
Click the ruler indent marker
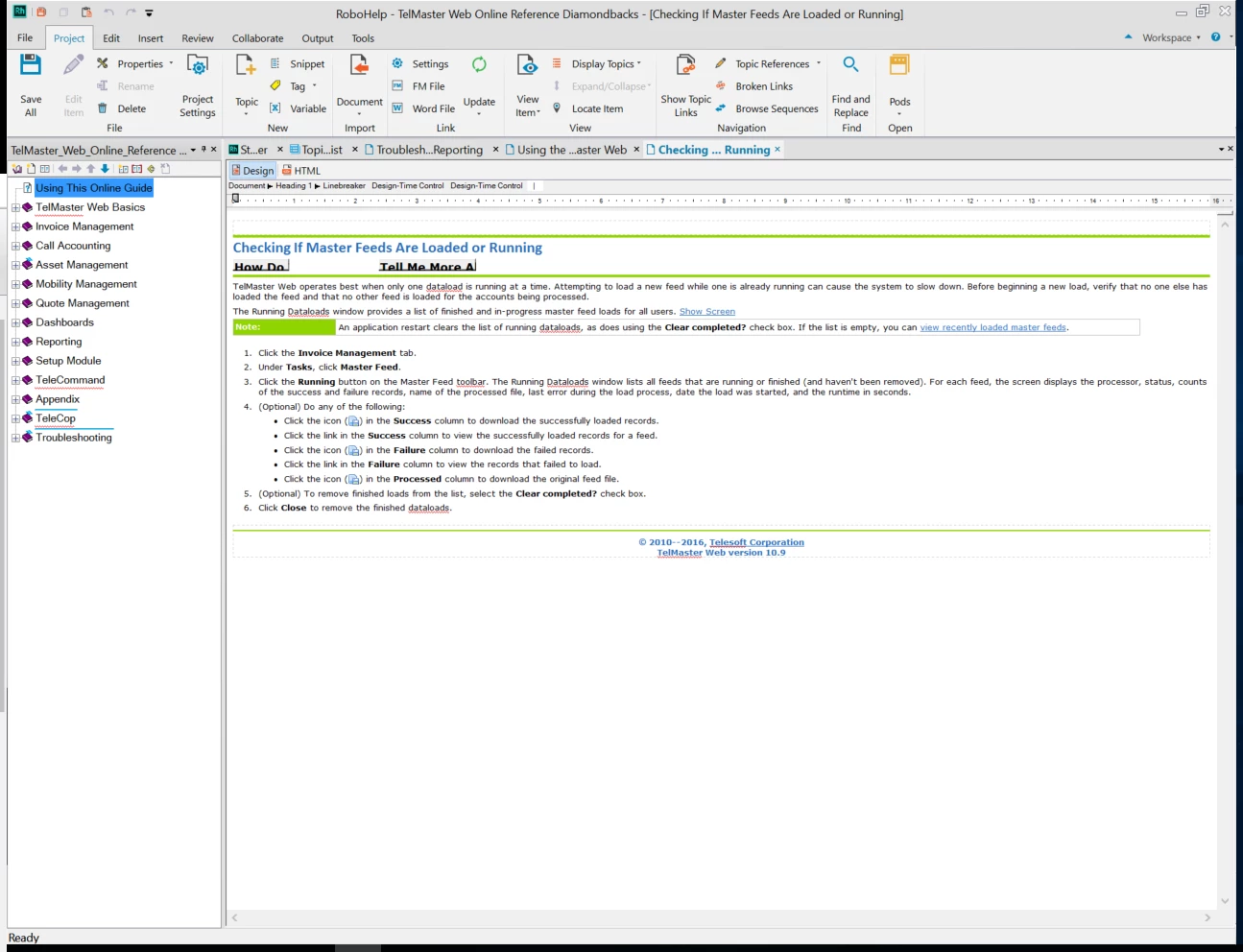pyautogui.click(x=236, y=199)
